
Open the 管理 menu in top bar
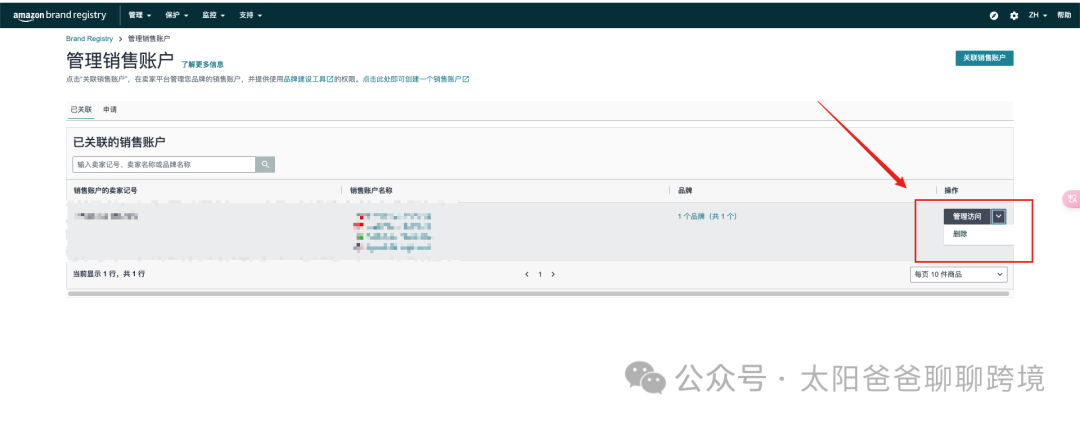(x=140, y=15)
